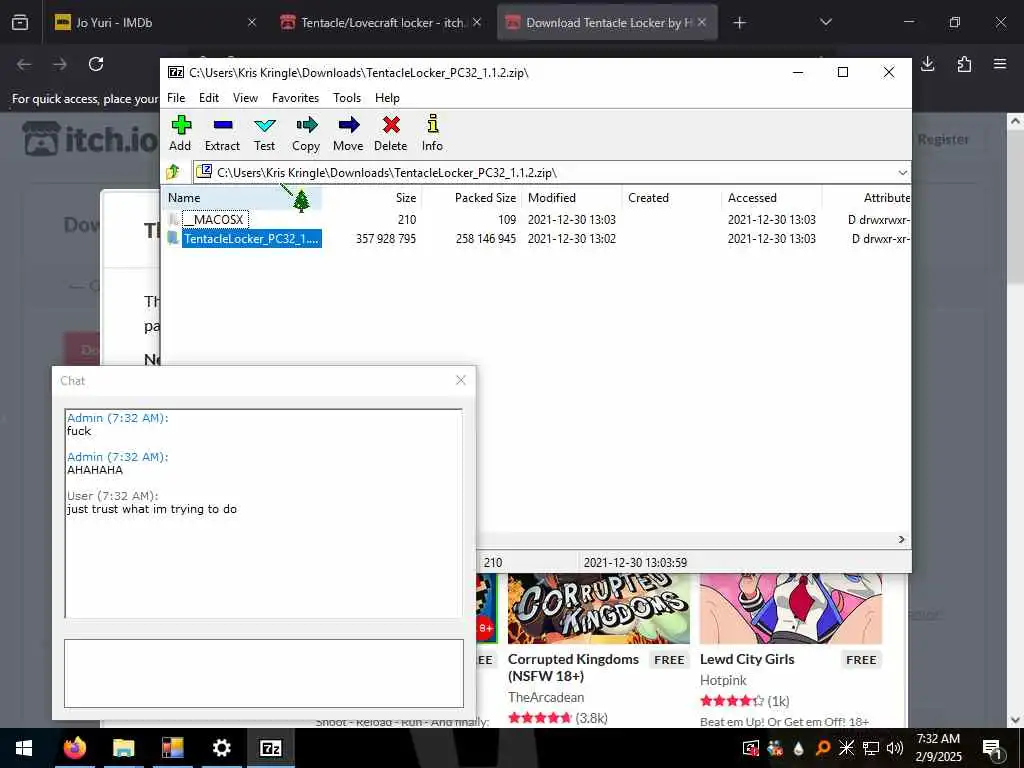Open the browser application menu
Image resolution: width=1024 pixels, height=768 pixels.
(1000, 64)
